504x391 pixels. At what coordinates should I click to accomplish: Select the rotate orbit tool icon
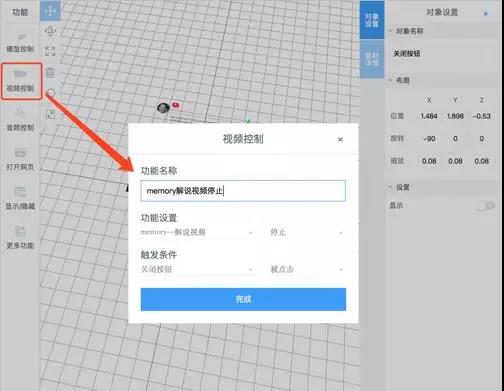(50, 31)
